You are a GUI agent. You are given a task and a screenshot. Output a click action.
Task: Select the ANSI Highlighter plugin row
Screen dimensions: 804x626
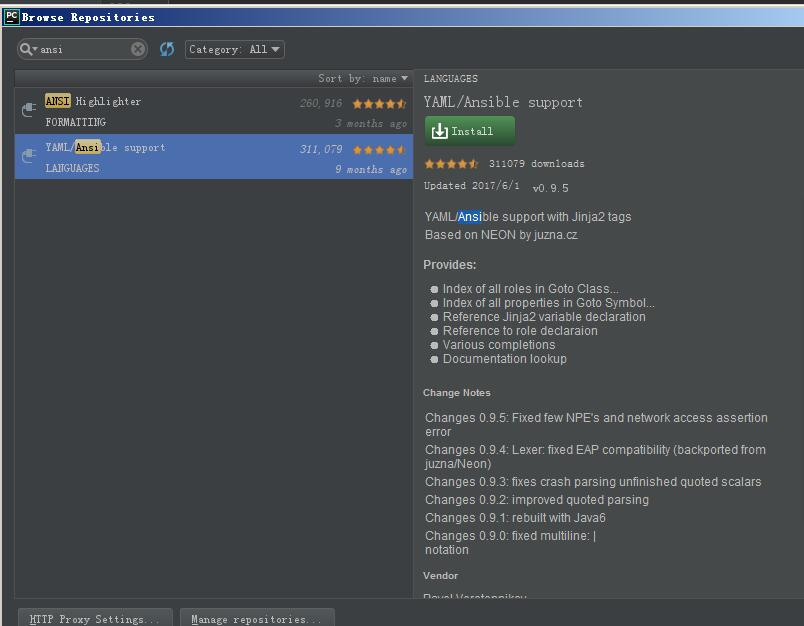point(214,111)
